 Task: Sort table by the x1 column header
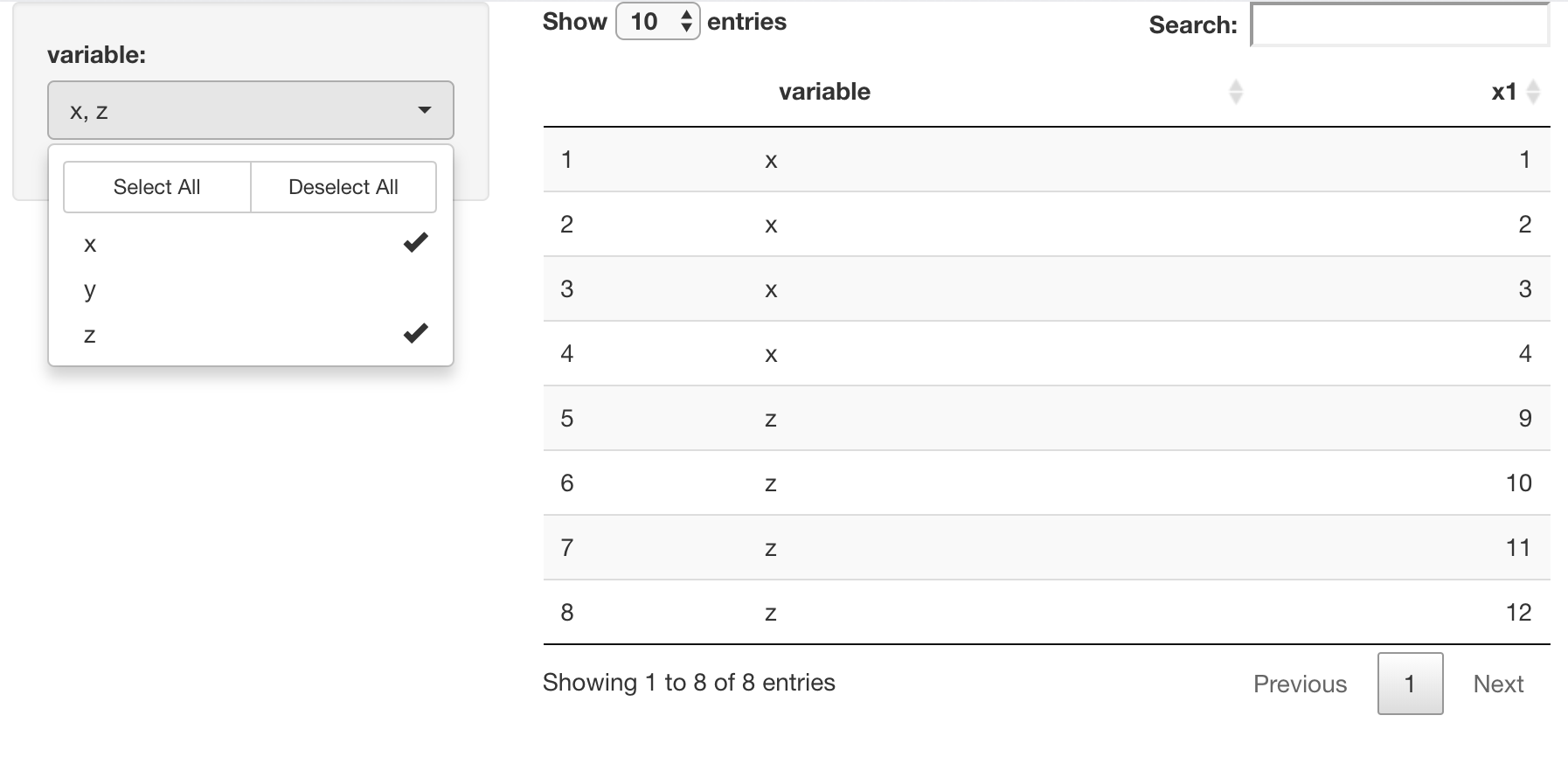[1503, 92]
